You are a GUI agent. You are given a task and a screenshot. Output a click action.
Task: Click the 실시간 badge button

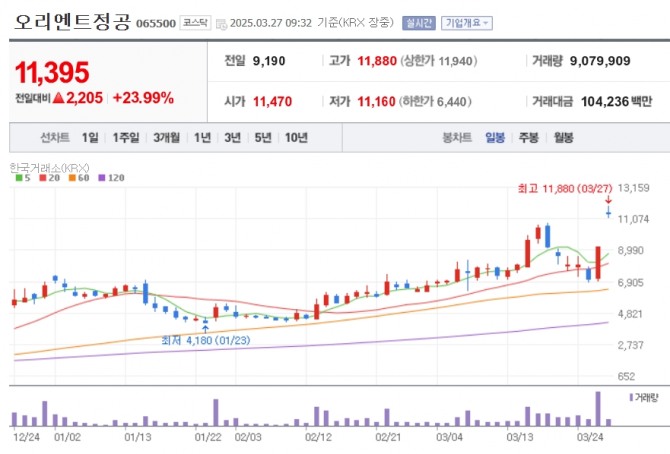[x=419, y=23]
